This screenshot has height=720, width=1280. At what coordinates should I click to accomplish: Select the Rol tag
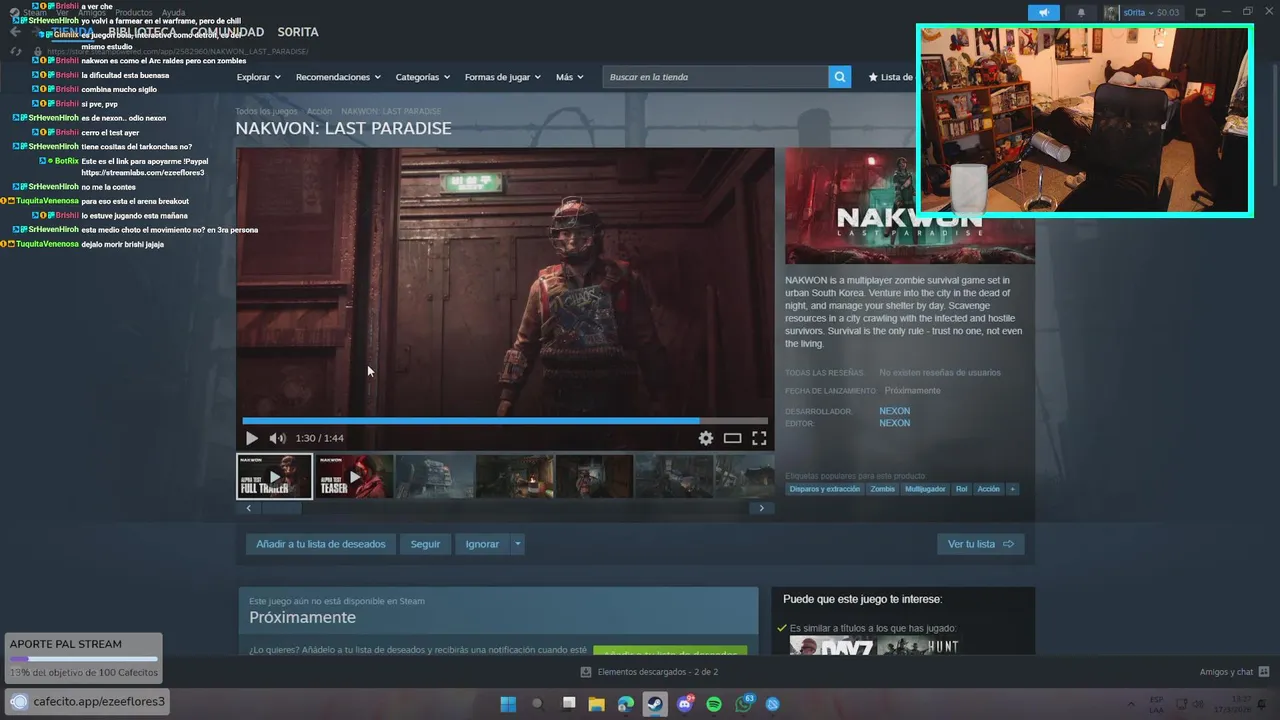pos(961,489)
